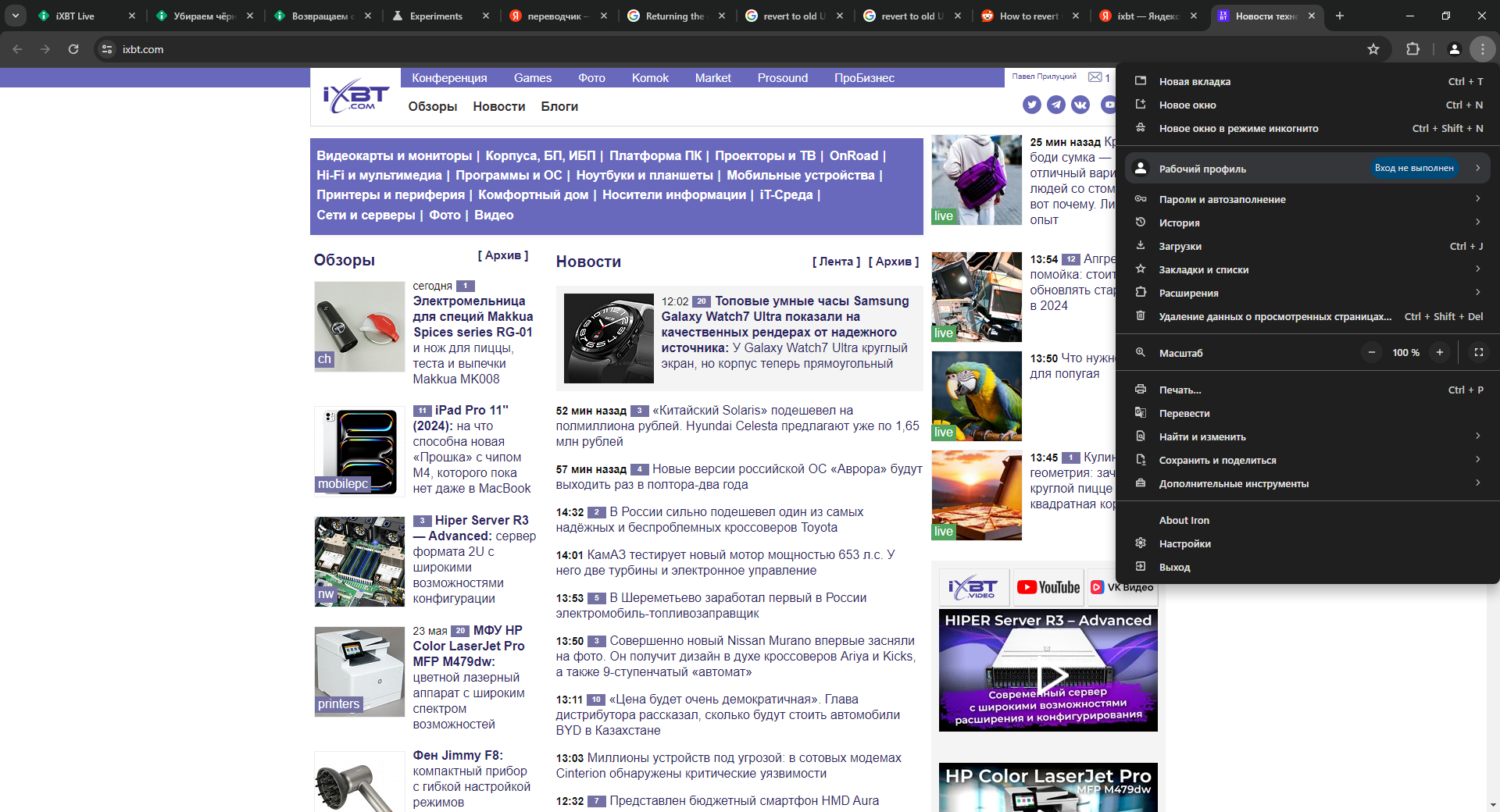Open a new tab with plus button
The width and height of the screenshot is (1500, 812).
pyautogui.click(x=1339, y=16)
